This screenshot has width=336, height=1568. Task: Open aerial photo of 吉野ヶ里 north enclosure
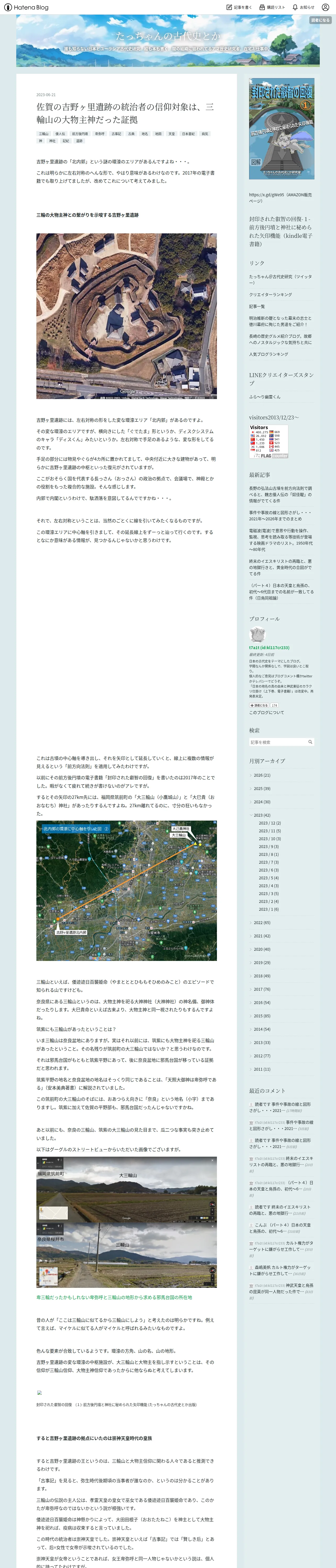[x=126, y=316]
